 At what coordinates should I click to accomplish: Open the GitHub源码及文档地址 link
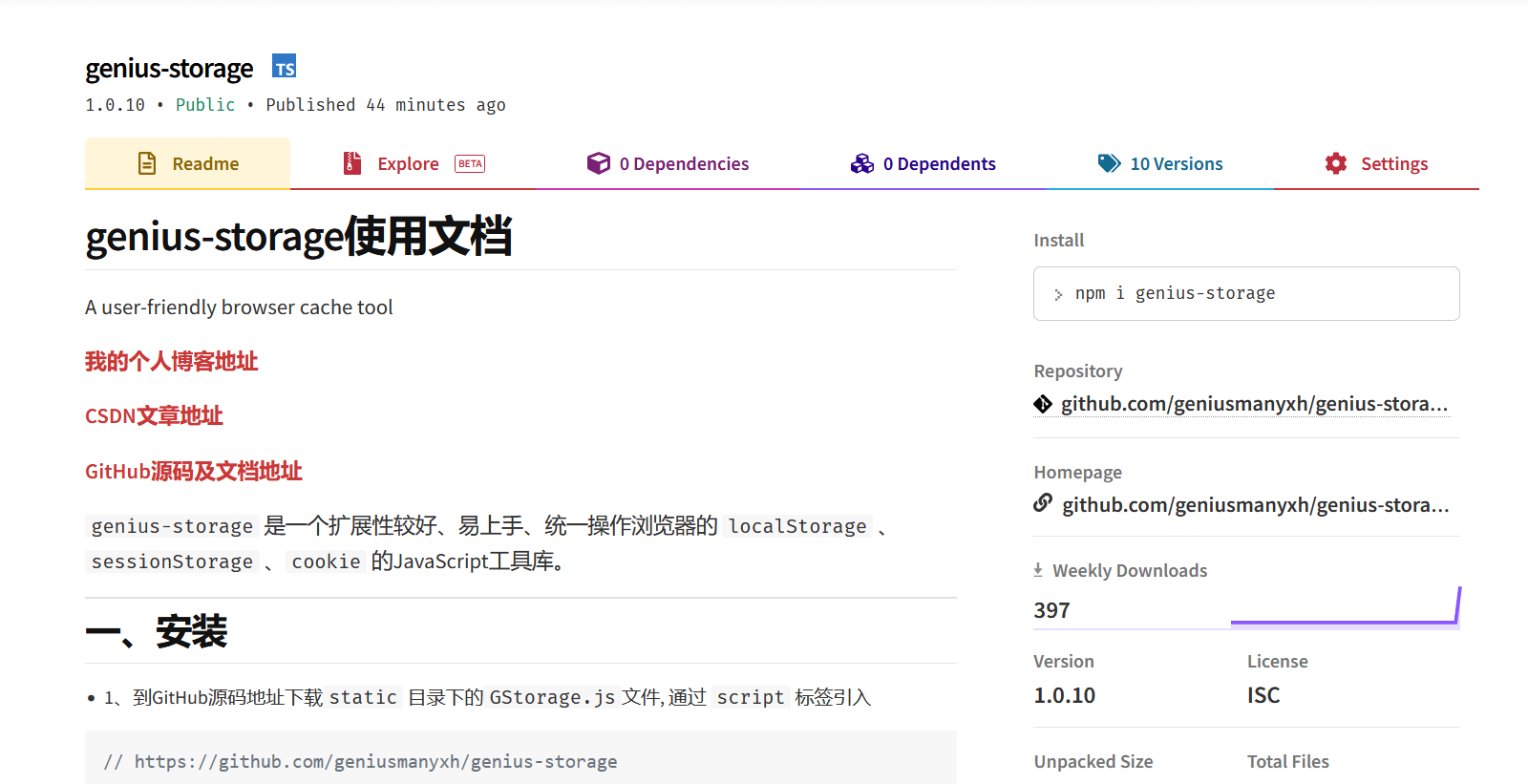[193, 471]
